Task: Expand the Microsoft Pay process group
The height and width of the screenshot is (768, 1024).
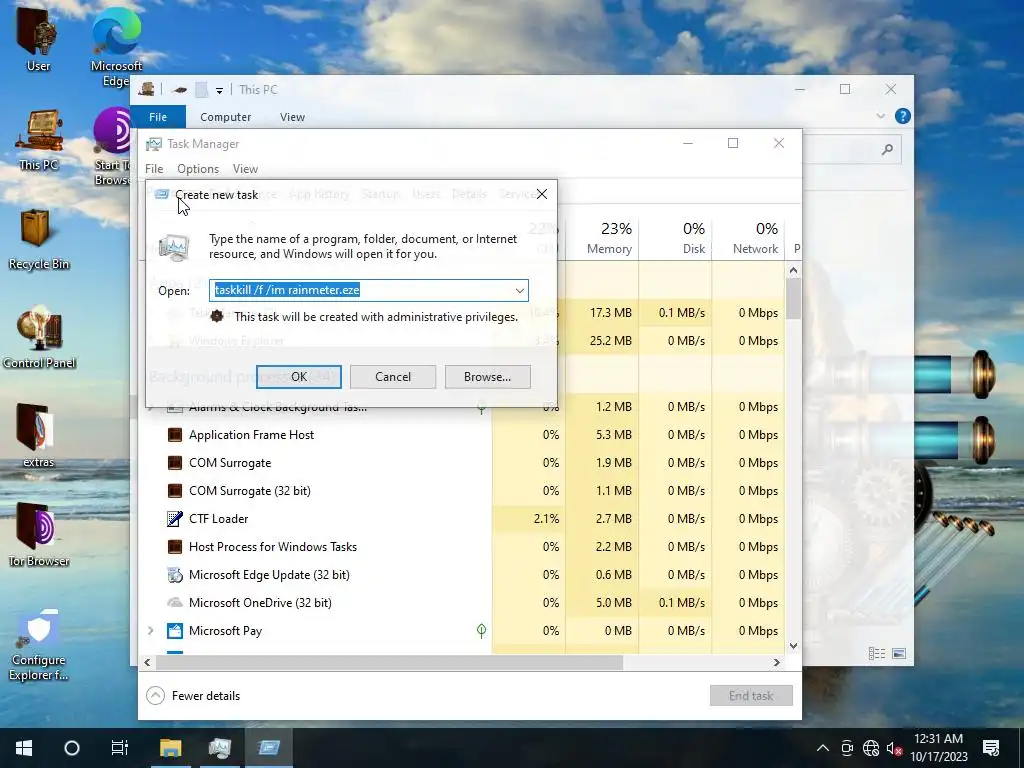Action: coord(151,631)
